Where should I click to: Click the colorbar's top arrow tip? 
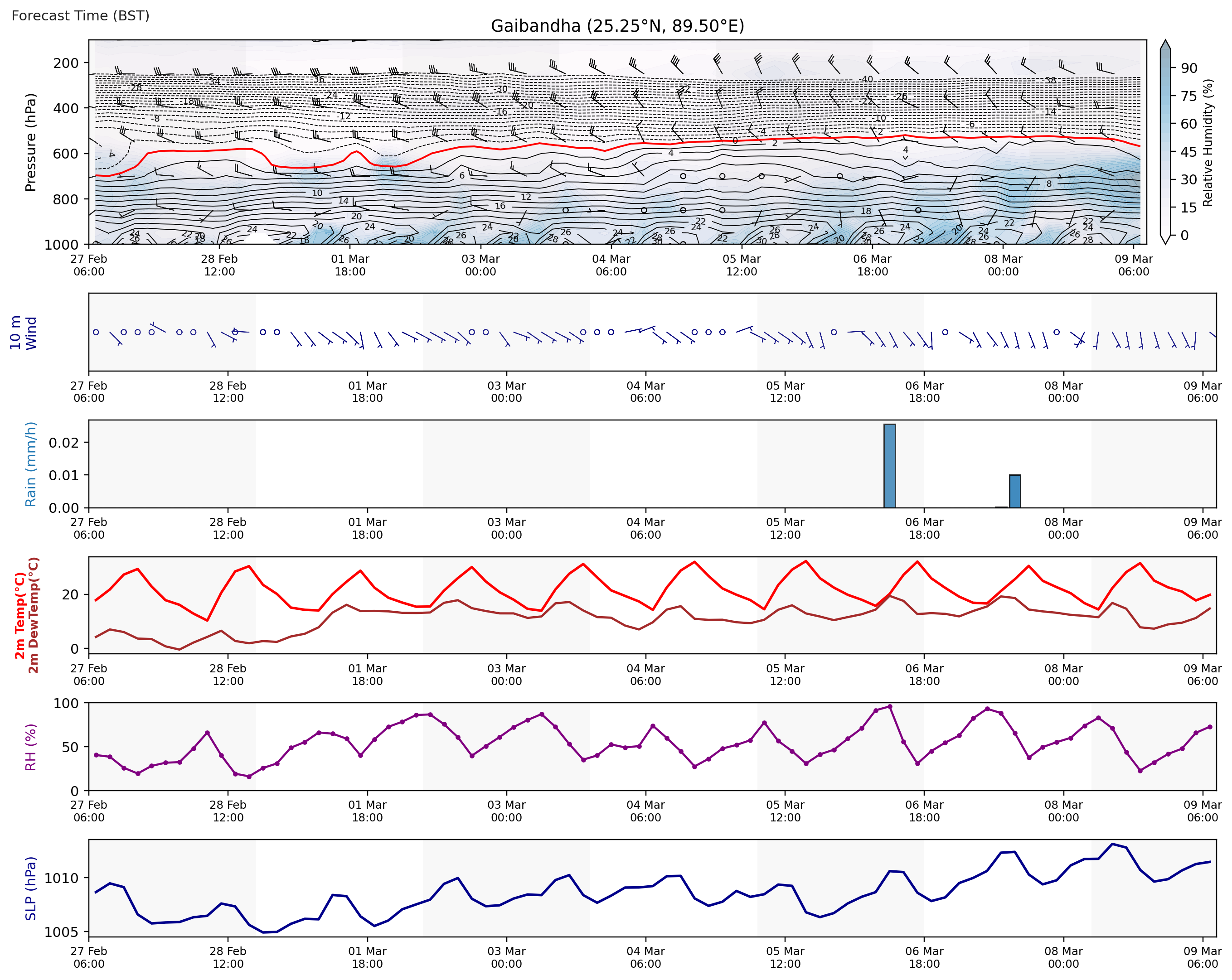[x=1166, y=42]
